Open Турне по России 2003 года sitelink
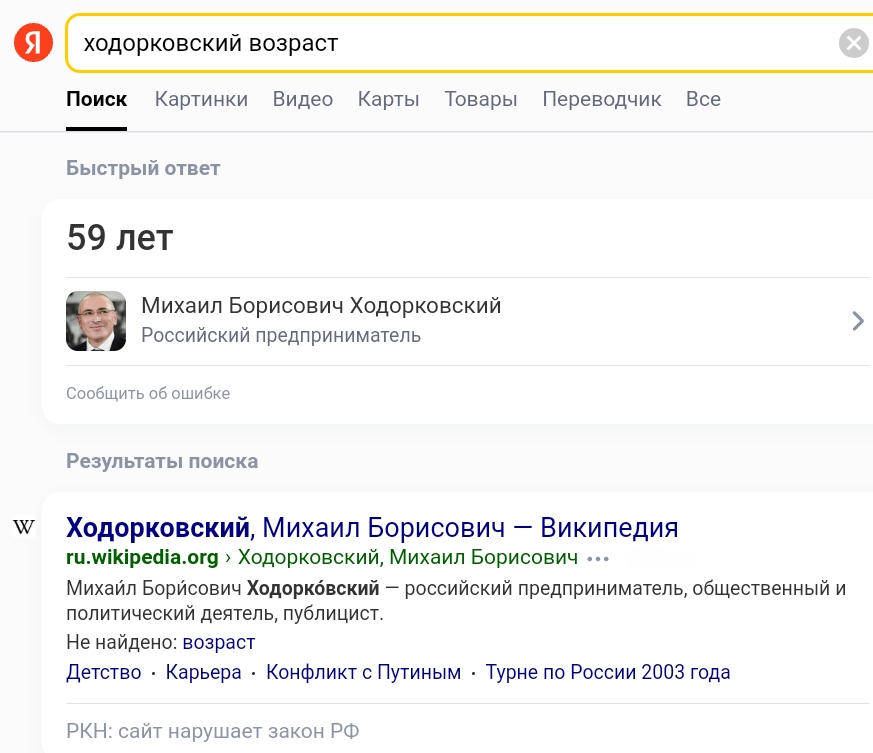This screenshot has width=873, height=753. pyautogui.click(x=607, y=672)
